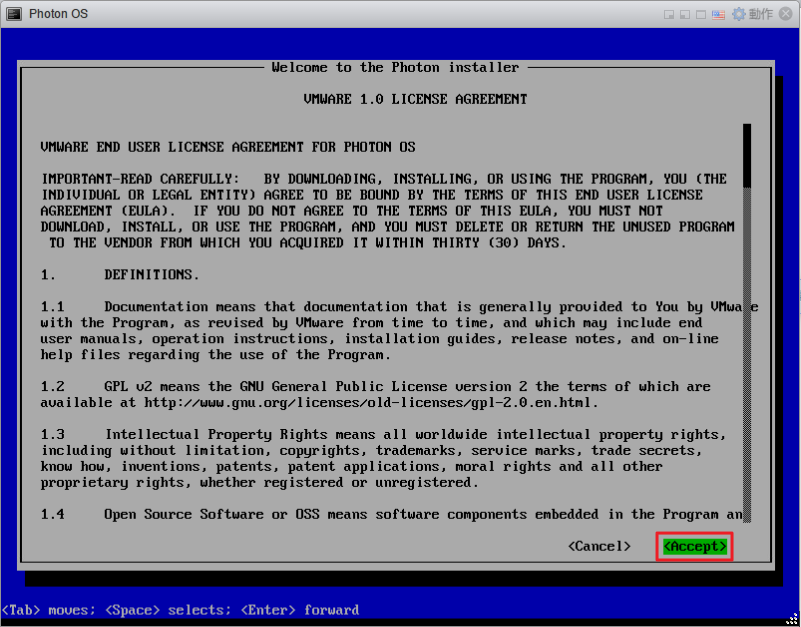Viewport: 801px width, 627px height.
Task: Choose the Cancel button
Action: 599,546
